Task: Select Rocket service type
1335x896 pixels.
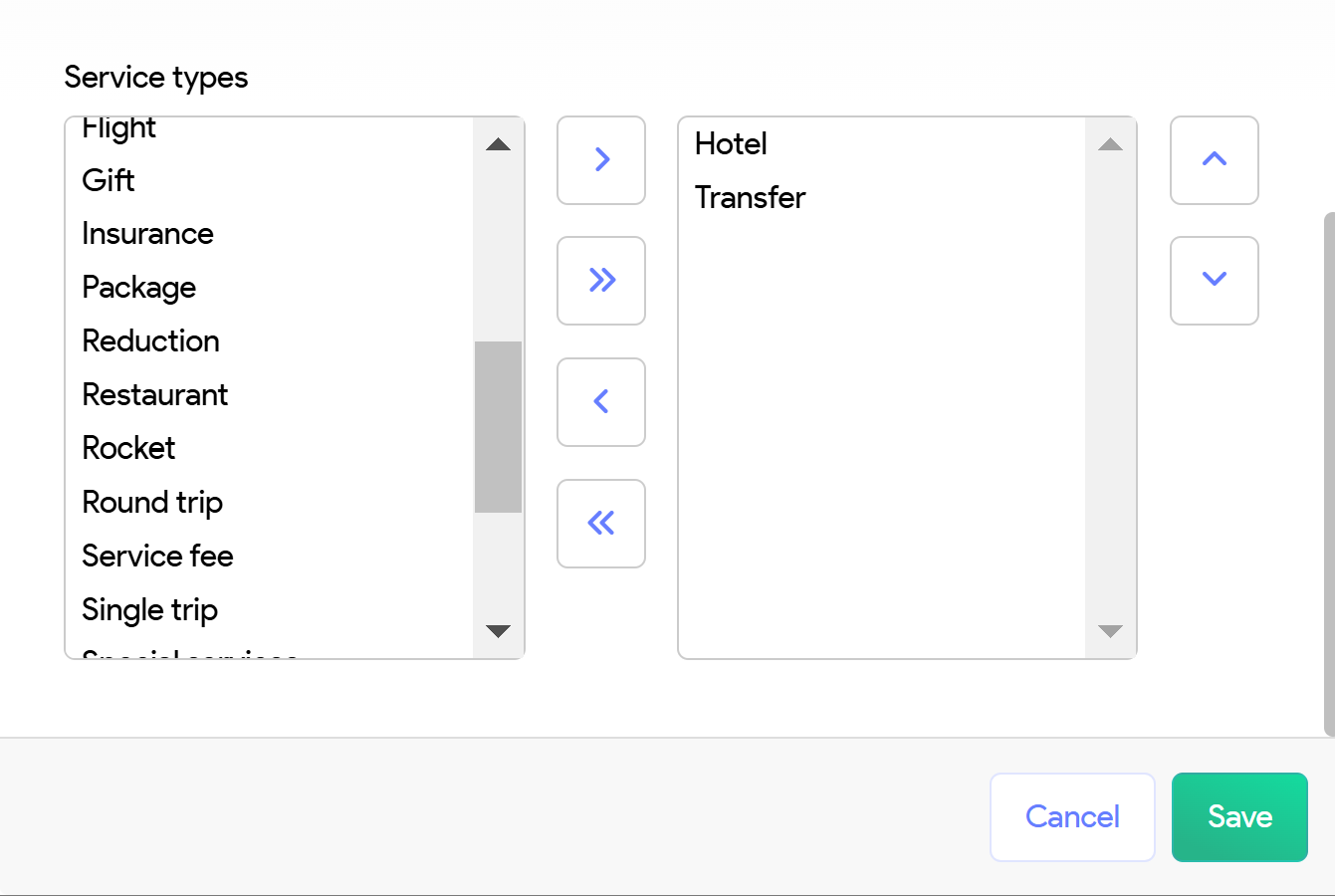Action: coord(129,449)
